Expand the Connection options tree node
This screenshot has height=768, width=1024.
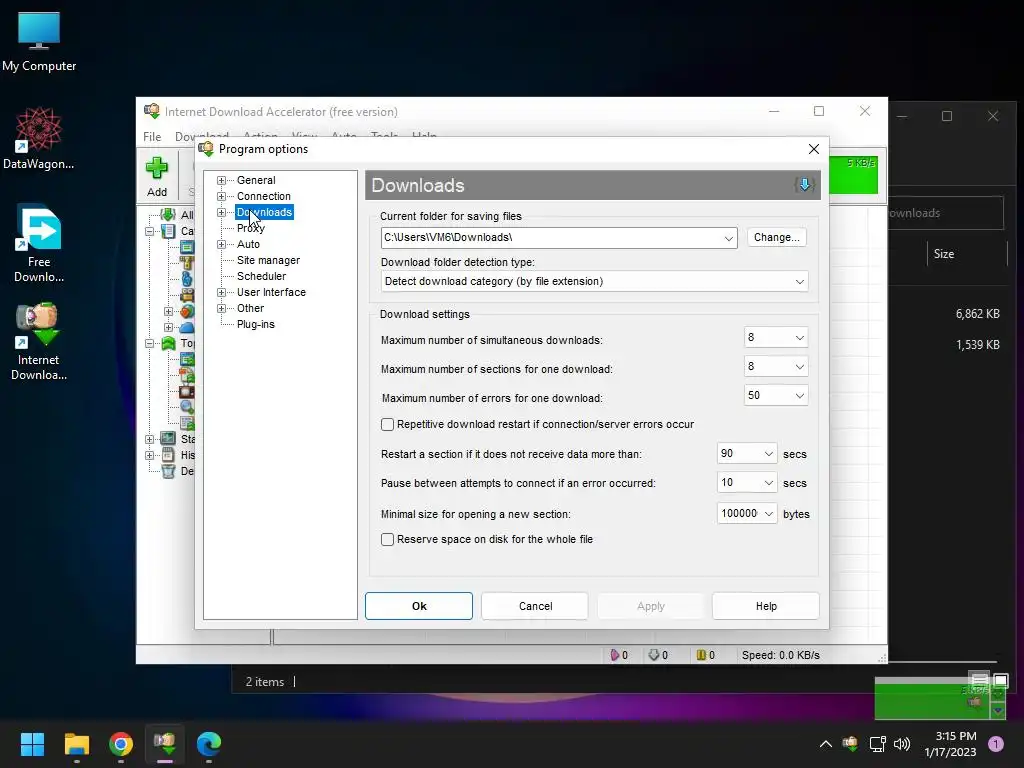221,196
